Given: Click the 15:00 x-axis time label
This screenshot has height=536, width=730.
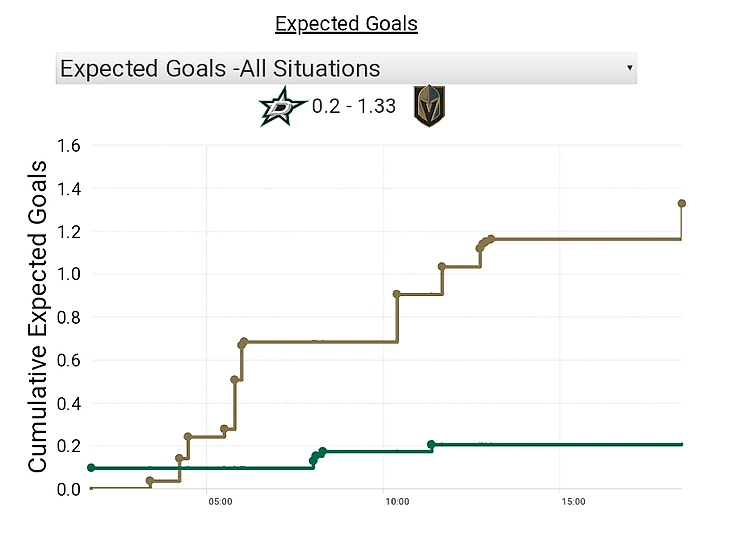Looking at the screenshot, I should coord(573,502).
